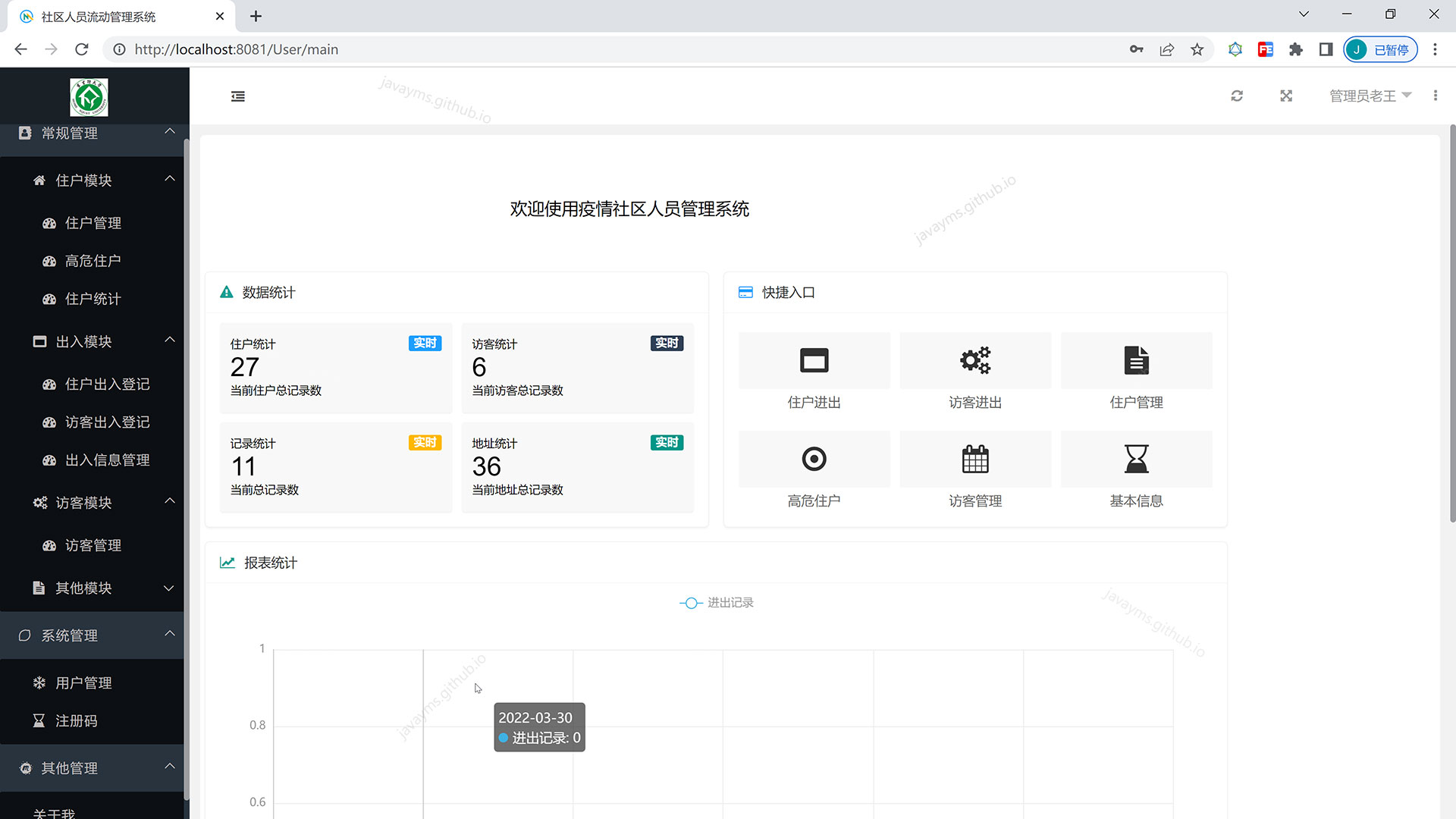Image resolution: width=1456 pixels, height=819 pixels.
Task: Open the 访客出入登记 sidebar link
Action: pos(107,422)
